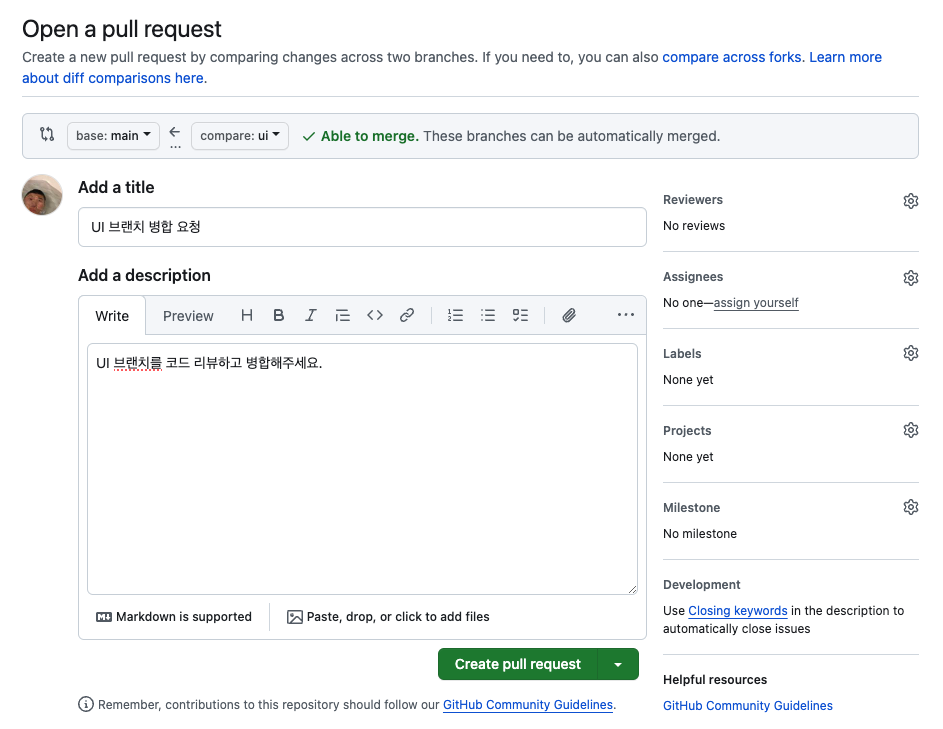This screenshot has width=943, height=729.
Task: Apply Italic formatting in the editor toolbar
Action: tap(310, 315)
